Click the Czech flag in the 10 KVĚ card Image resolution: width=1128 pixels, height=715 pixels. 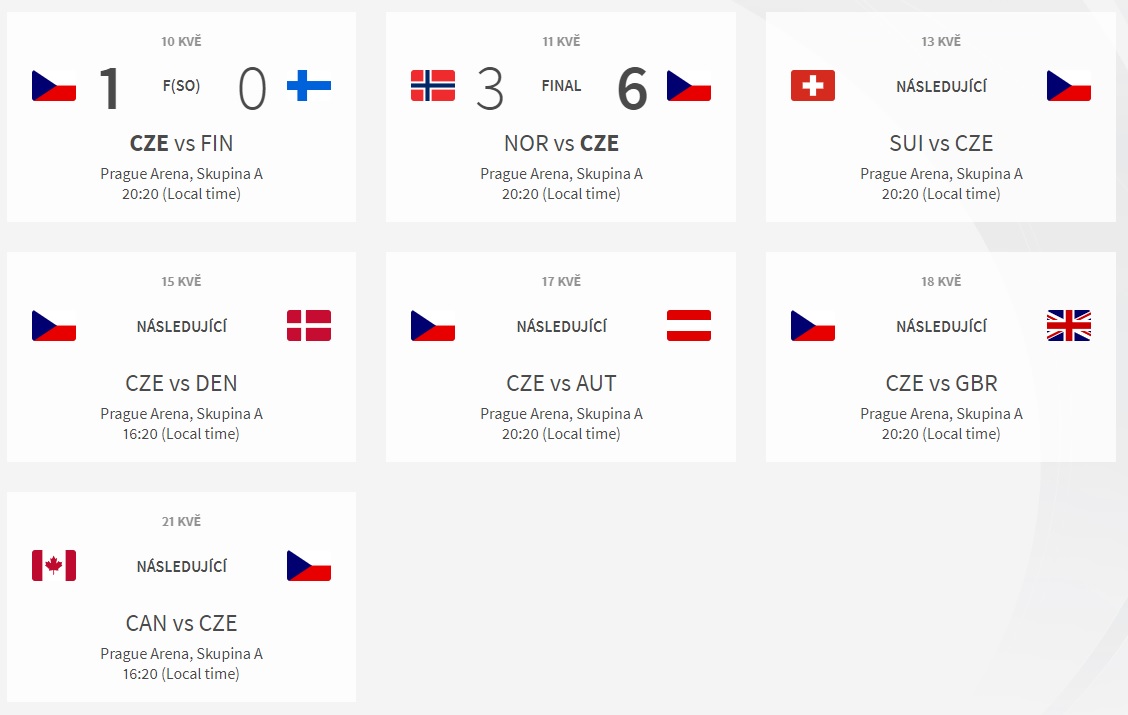[54, 86]
